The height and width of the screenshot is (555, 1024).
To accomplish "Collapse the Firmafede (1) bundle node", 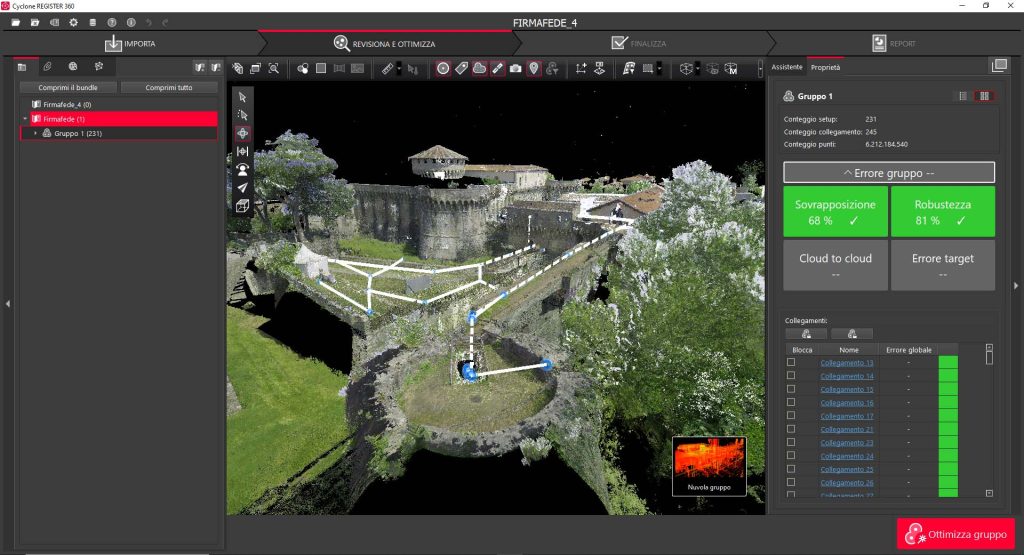I will point(25,119).
